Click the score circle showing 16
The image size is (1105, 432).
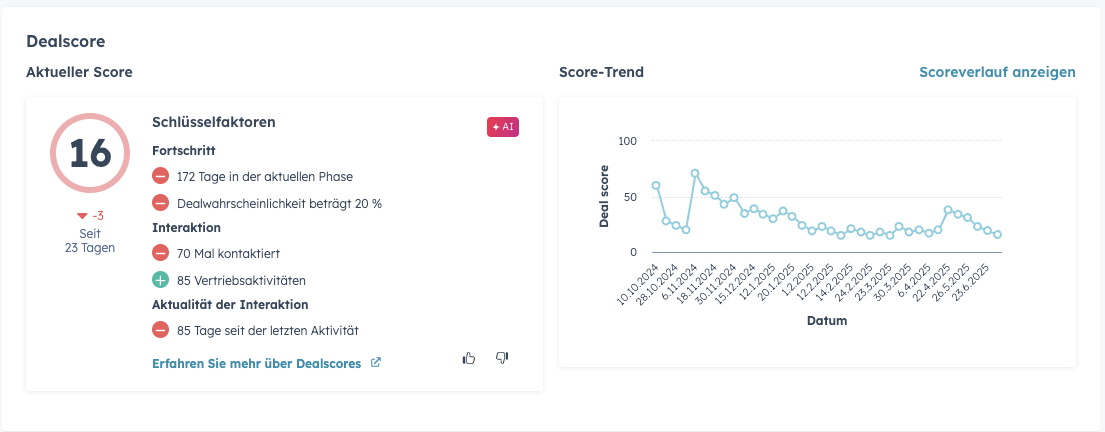click(x=90, y=153)
